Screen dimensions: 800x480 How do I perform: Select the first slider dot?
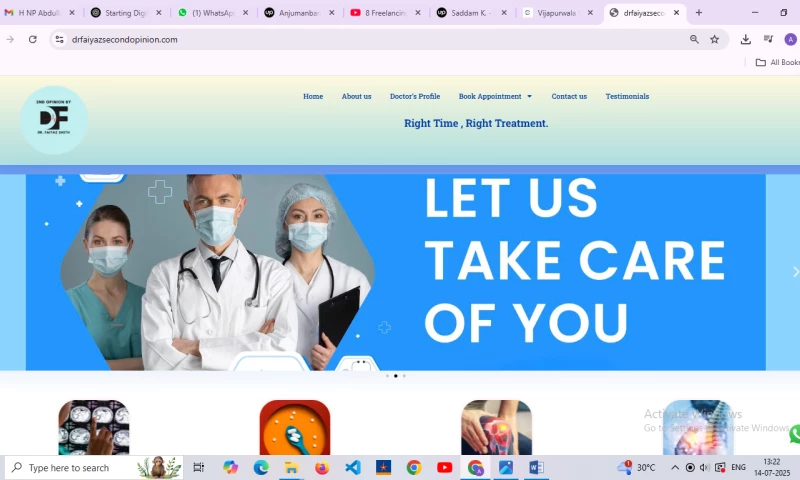click(x=387, y=376)
